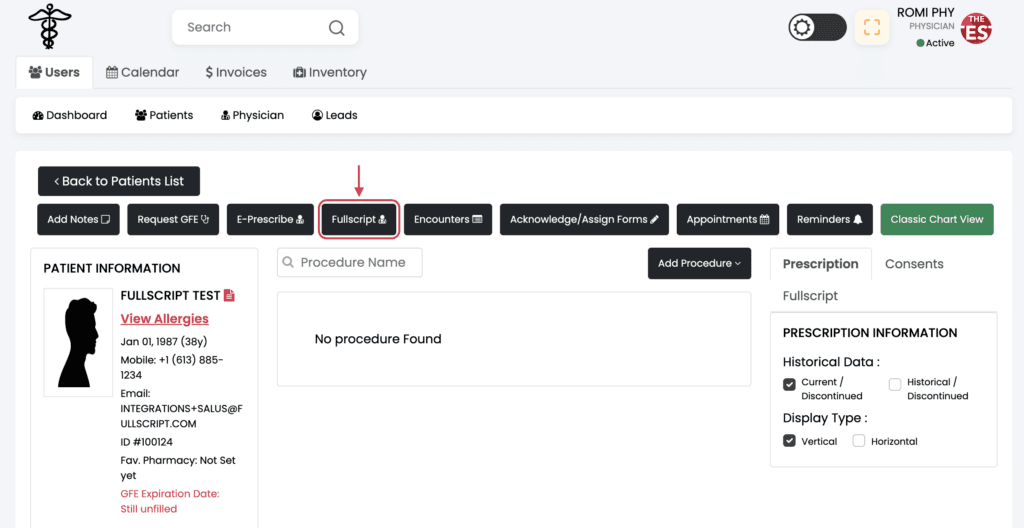The width and height of the screenshot is (1024, 528).
Task: Open the Encounters button
Action: pyautogui.click(x=448, y=220)
